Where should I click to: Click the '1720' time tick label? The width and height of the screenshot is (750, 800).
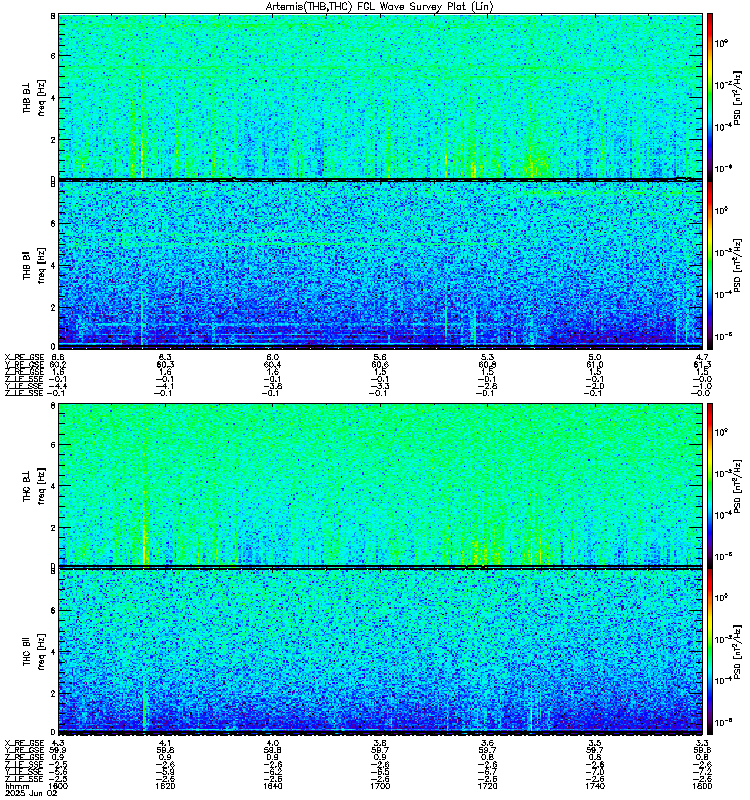pos(487,786)
